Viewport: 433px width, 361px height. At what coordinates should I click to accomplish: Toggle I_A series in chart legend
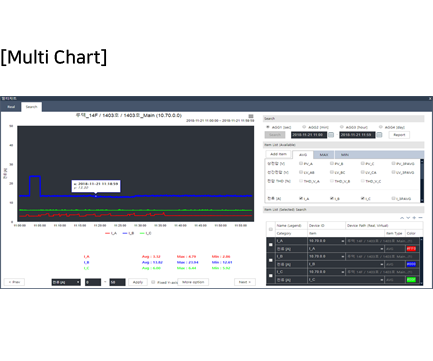pyautogui.click(x=111, y=233)
